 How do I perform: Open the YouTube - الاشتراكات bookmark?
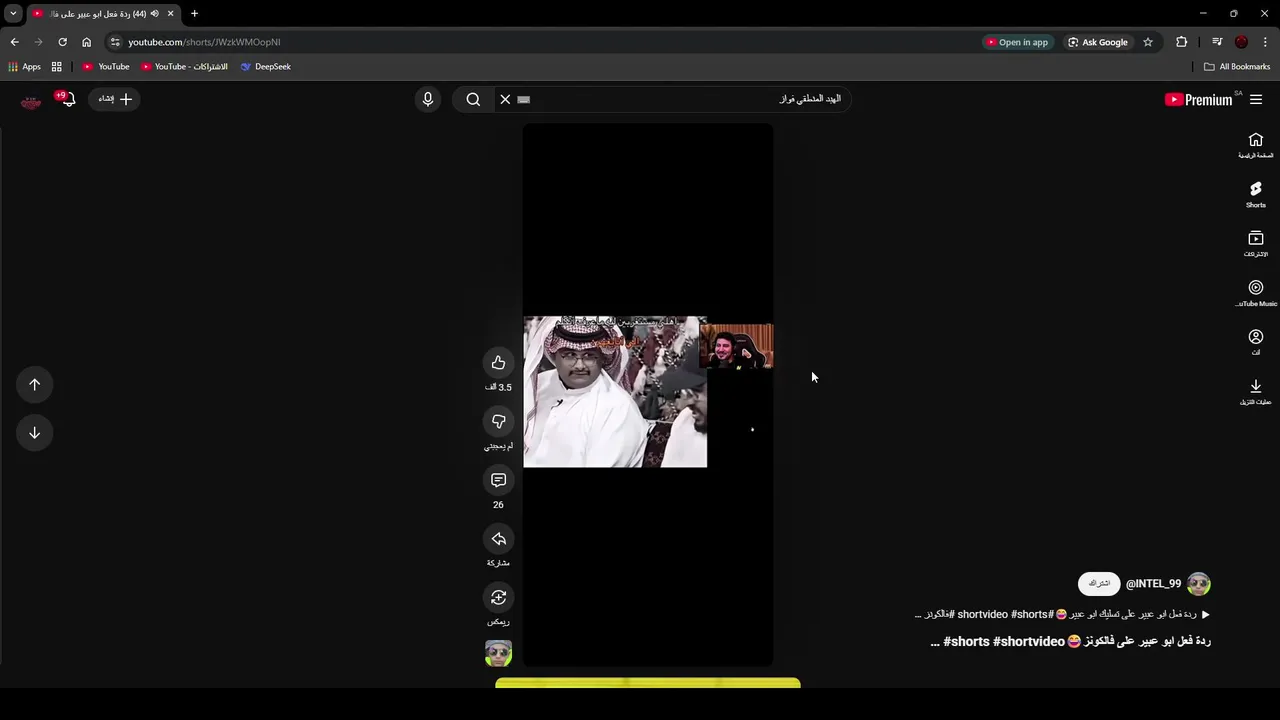pos(185,67)
